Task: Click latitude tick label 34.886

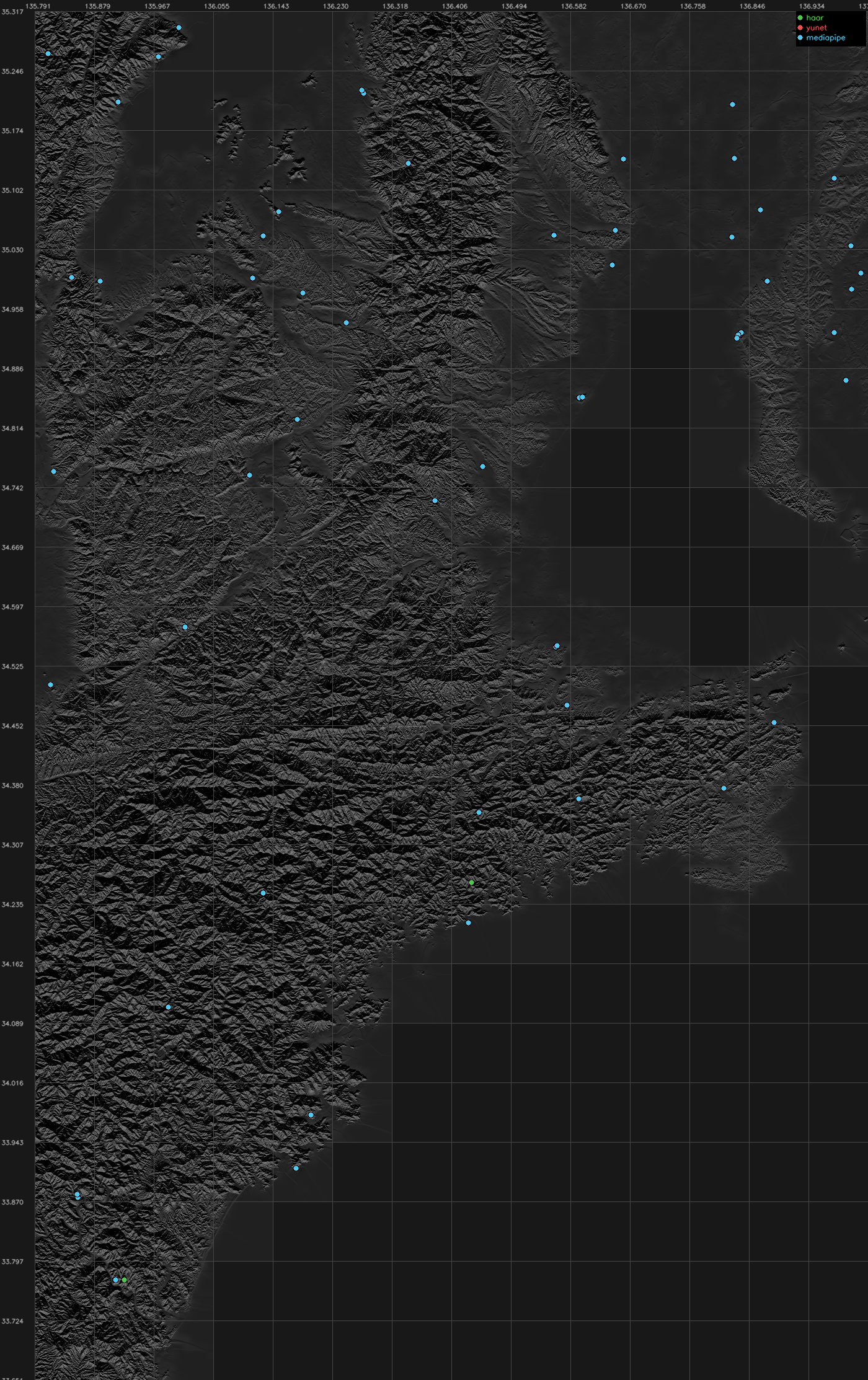Action: (x=12, y=369)
